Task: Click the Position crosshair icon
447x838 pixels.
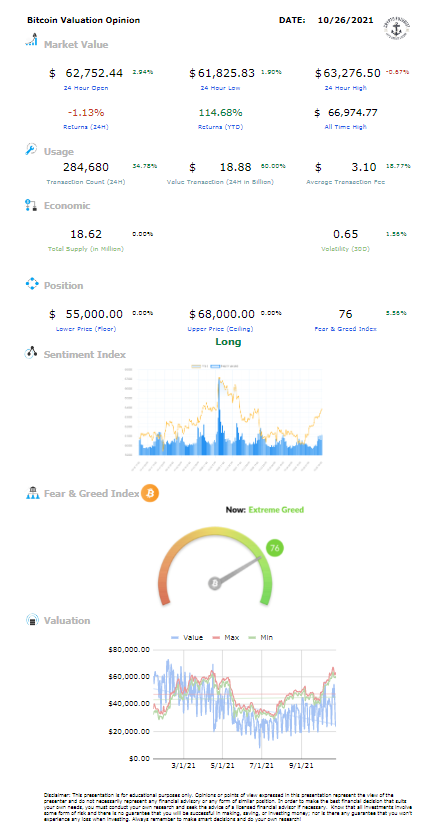Action: pyautogui.click(x=32, y=283)
